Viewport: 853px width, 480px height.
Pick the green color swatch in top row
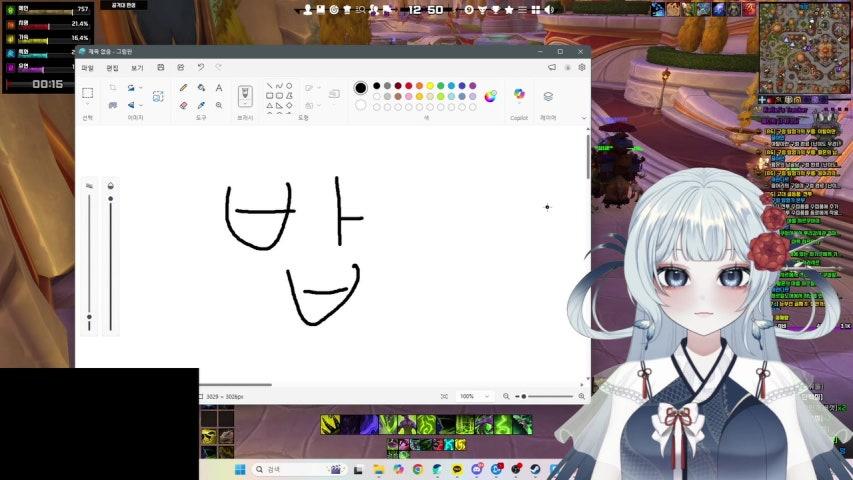point(441,85)
